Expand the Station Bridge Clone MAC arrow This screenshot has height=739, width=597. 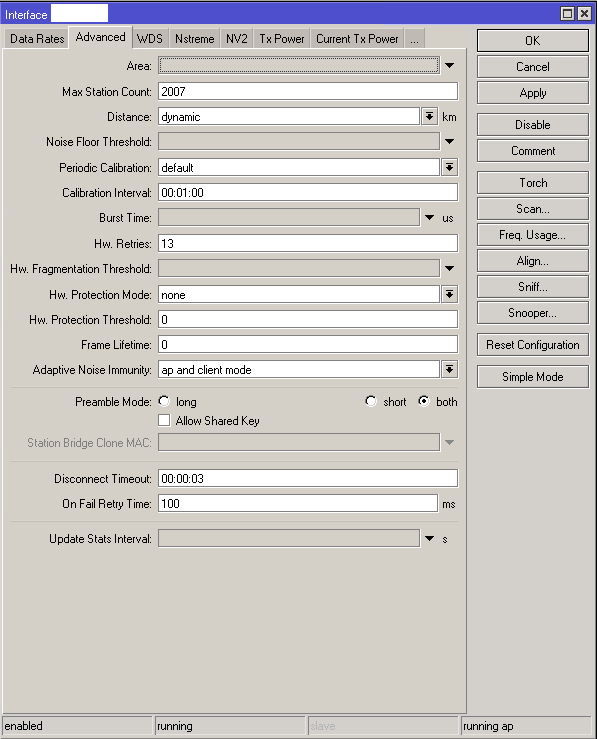[x=450, y=442]
